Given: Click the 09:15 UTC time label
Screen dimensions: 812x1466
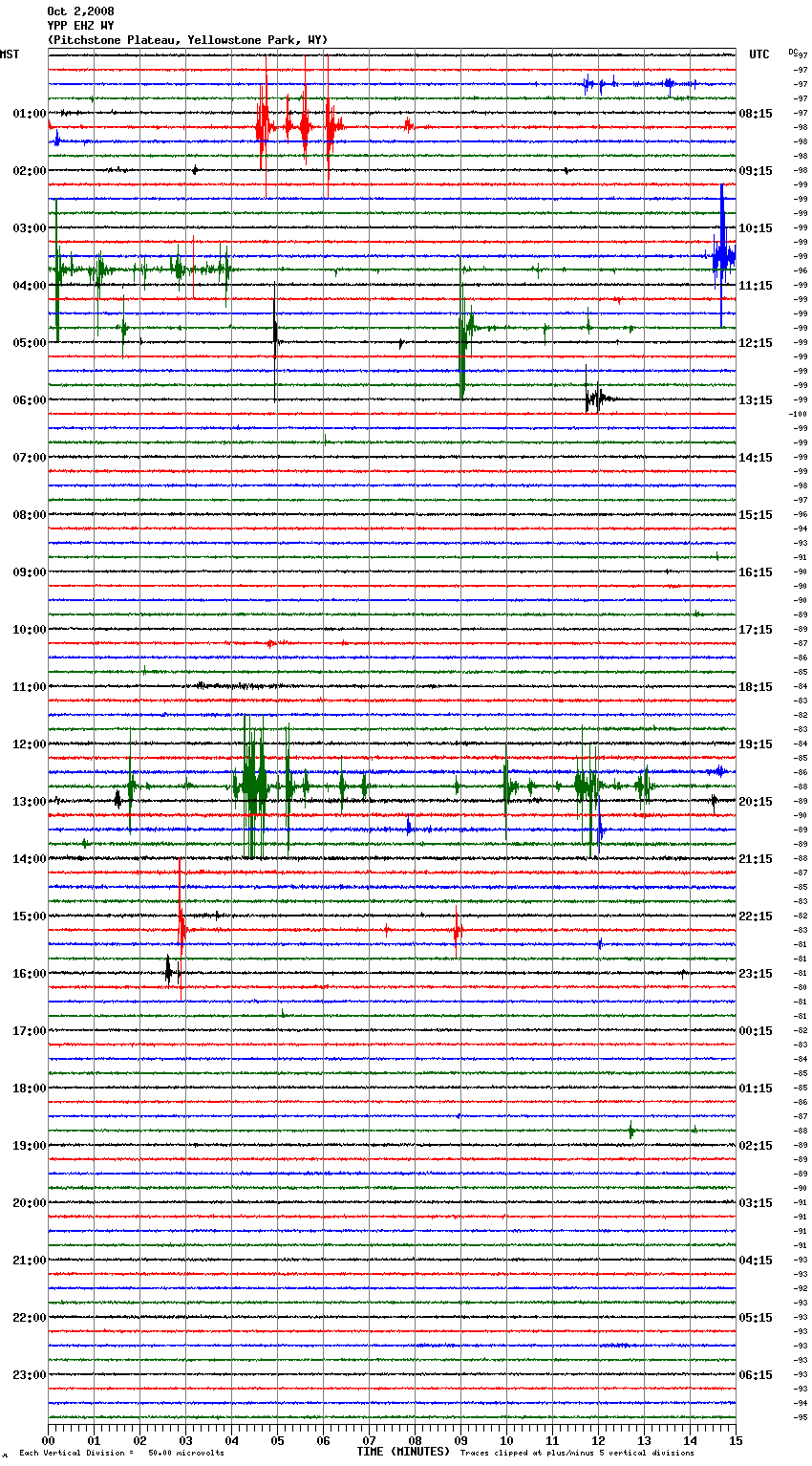Looking at the screenshot, I should pos(756,170).
